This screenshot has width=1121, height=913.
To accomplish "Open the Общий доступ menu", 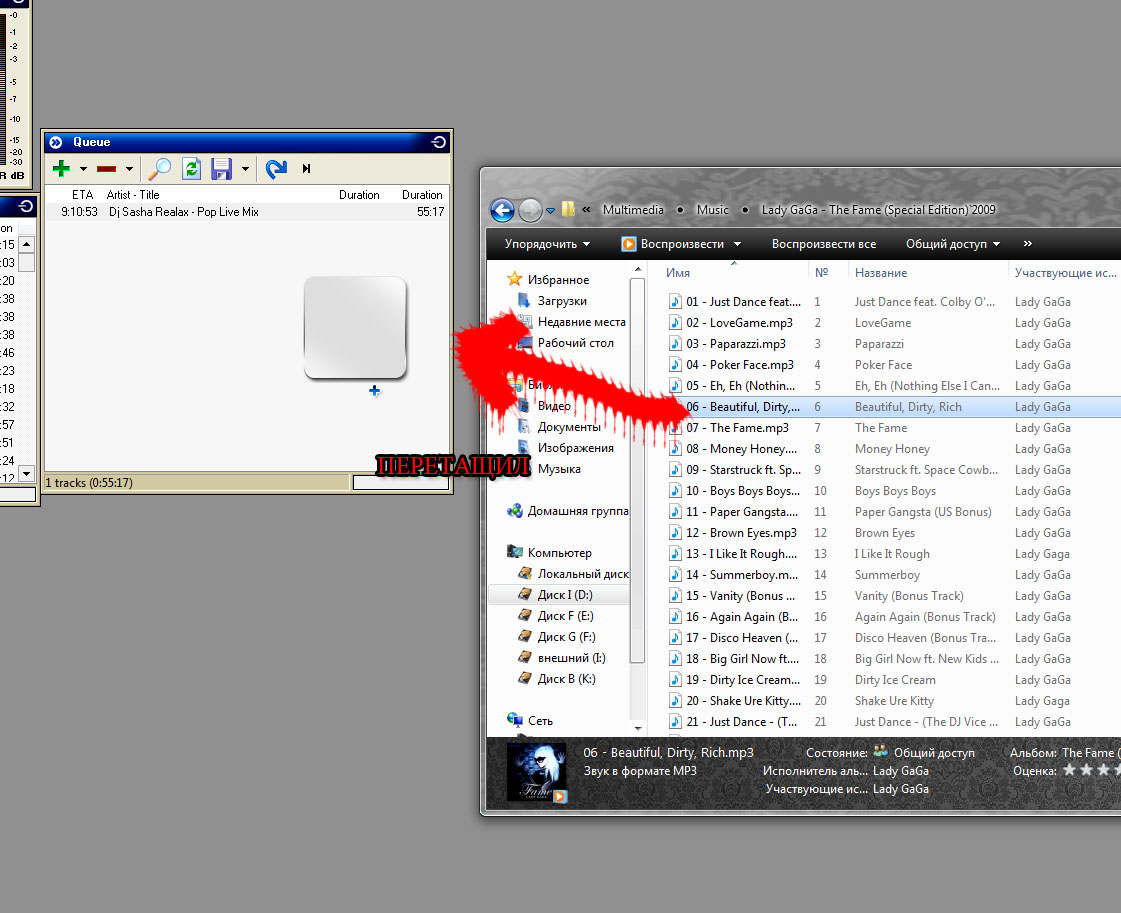I will click(953, 244).
